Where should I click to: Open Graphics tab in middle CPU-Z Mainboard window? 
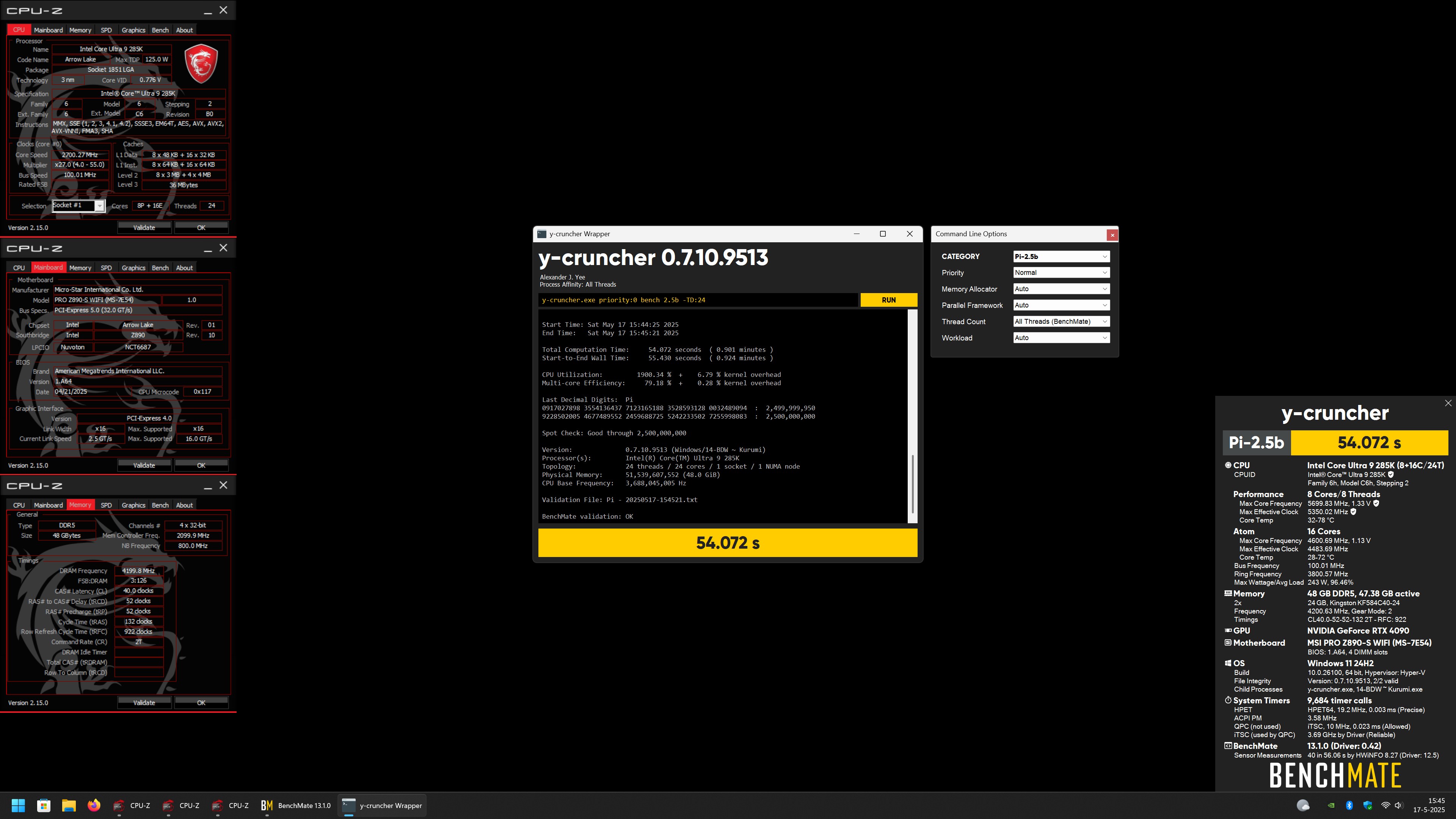133,268
